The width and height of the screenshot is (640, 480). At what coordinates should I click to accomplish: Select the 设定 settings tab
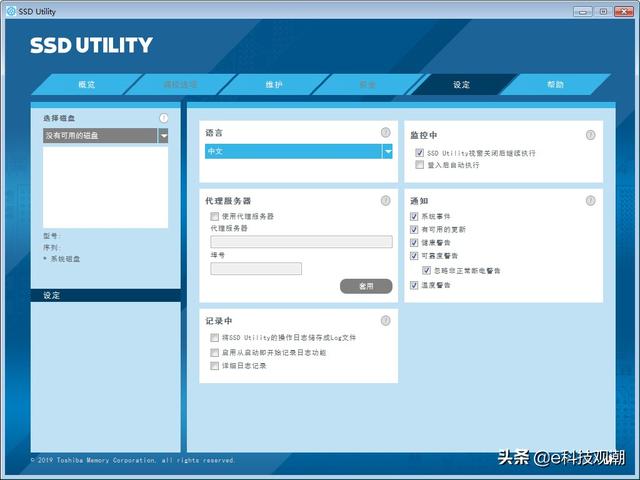click(x=461, y=84)
